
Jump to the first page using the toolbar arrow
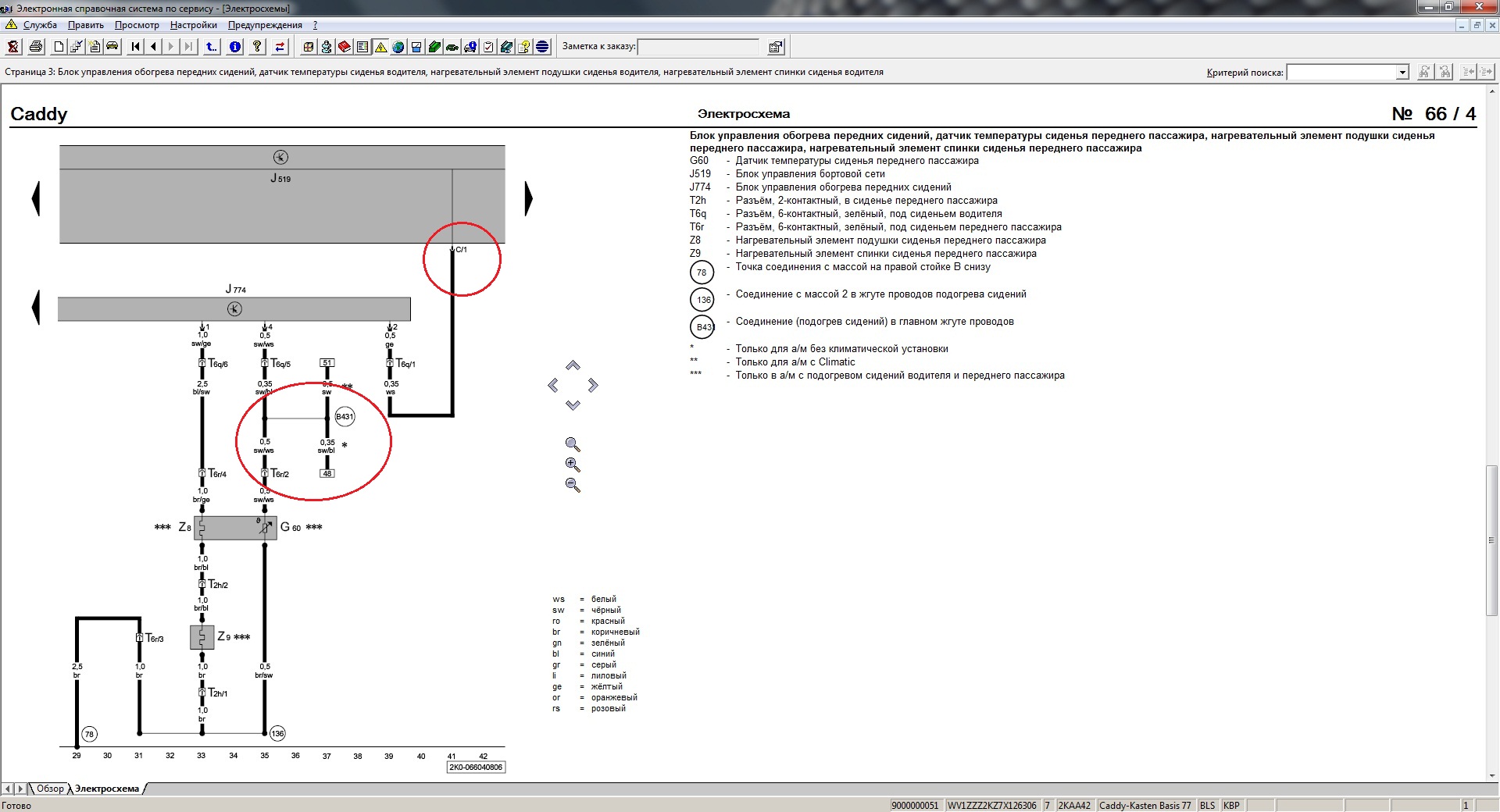tap(136, 47)
